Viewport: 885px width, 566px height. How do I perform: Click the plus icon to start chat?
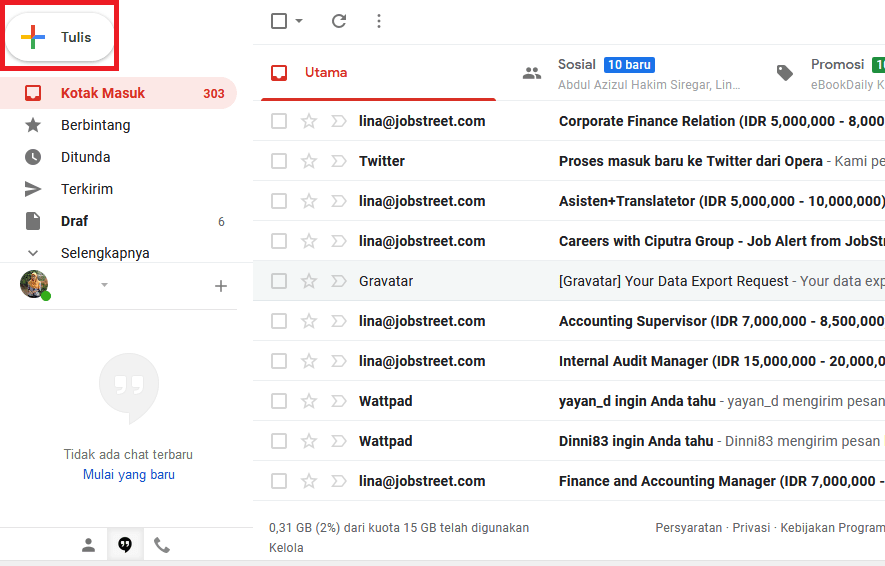221,286
